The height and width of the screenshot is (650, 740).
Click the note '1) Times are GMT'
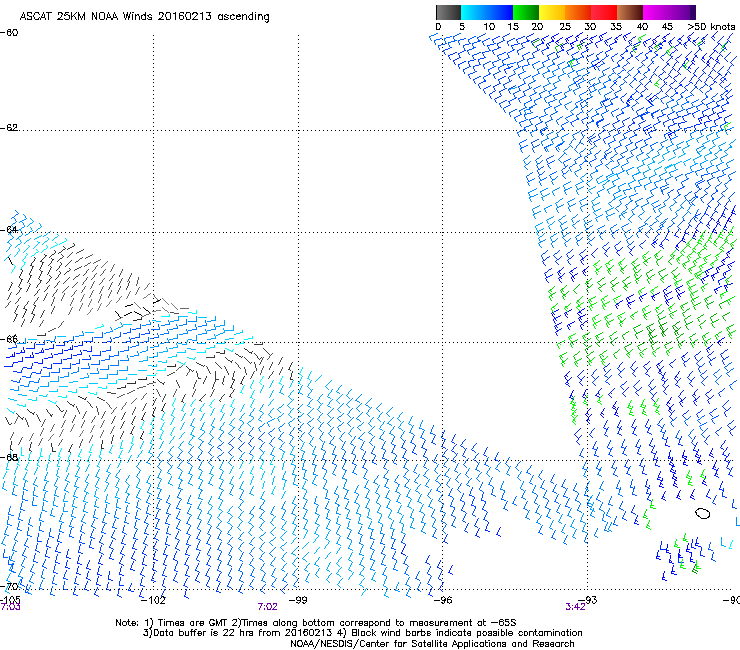tap(187, 623)
